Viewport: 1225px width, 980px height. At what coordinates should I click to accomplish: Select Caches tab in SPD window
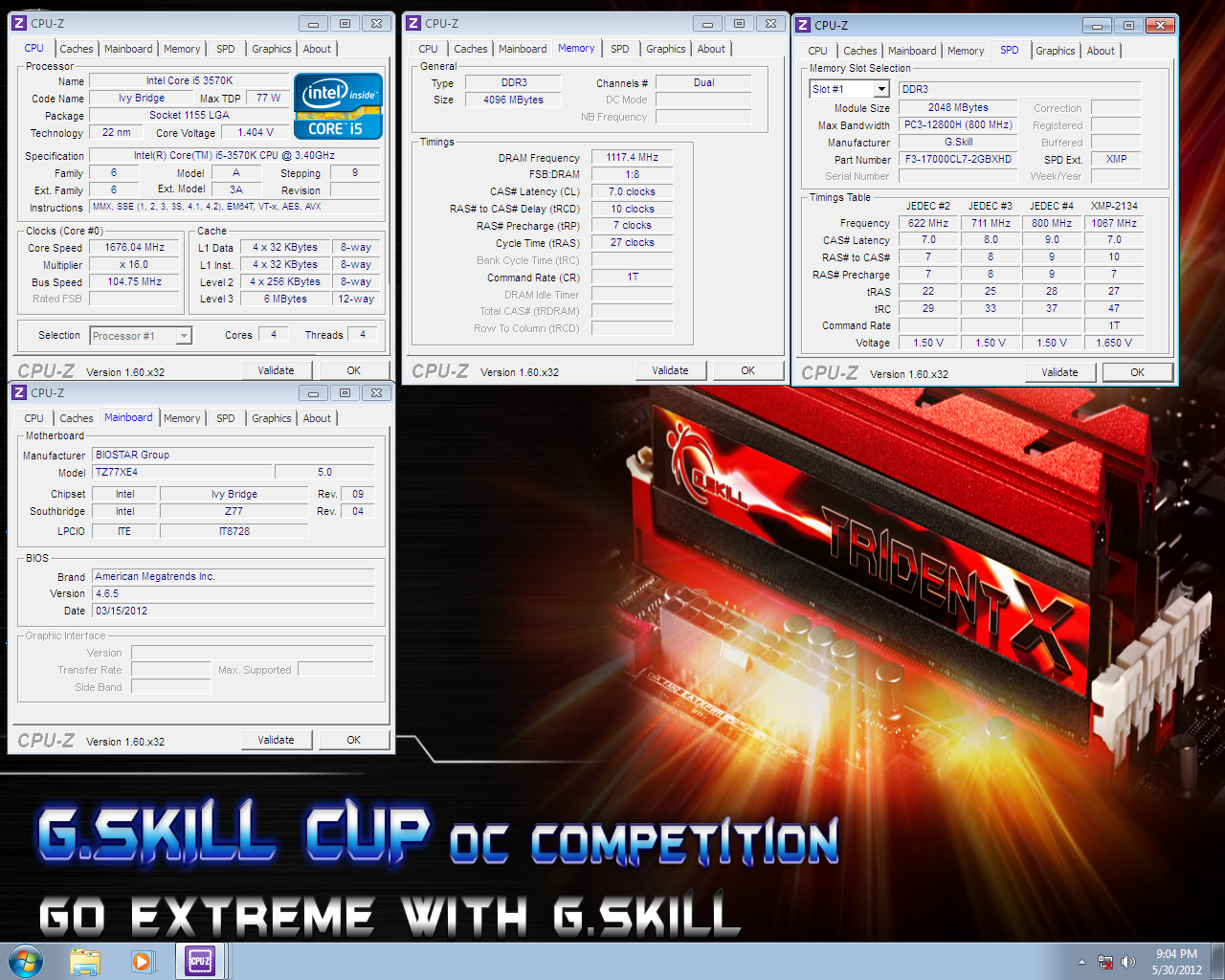click(x=860, y=51)
